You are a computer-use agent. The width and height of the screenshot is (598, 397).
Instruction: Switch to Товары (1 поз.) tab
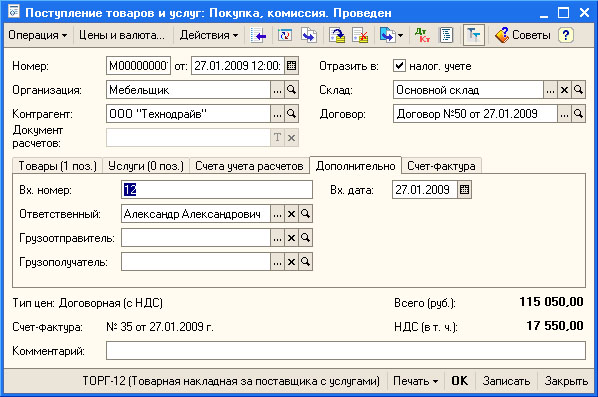pyautogui.click(x=58, y=166)
